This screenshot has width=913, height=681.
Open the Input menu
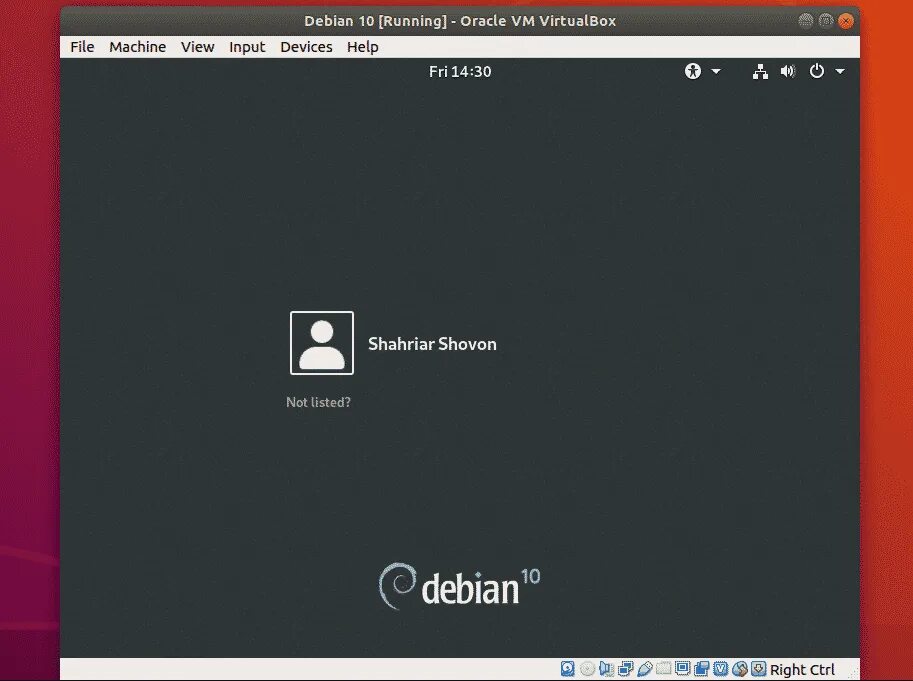tap(247, 47)
